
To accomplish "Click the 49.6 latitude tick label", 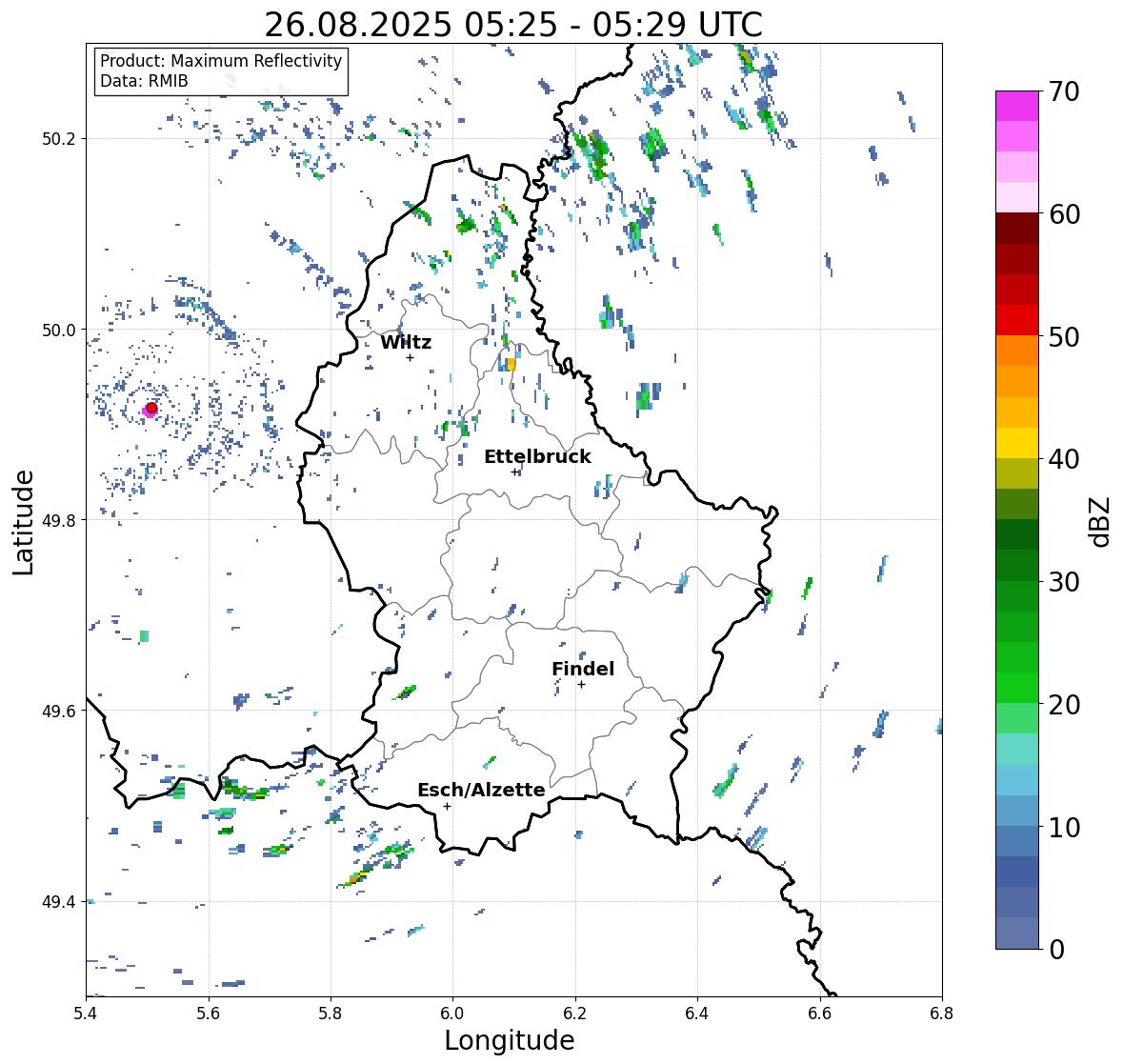I will point(59,711).
